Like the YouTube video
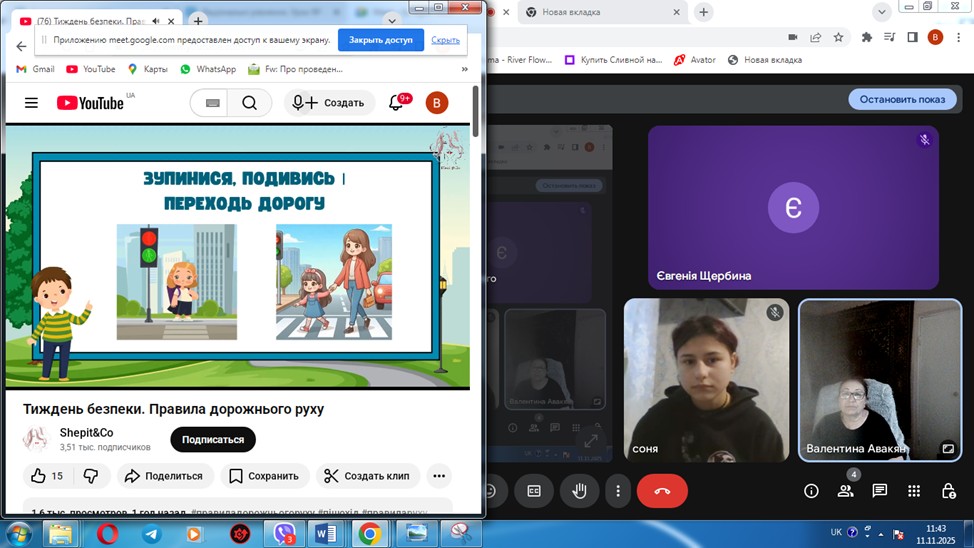 (x=47, y=476)
